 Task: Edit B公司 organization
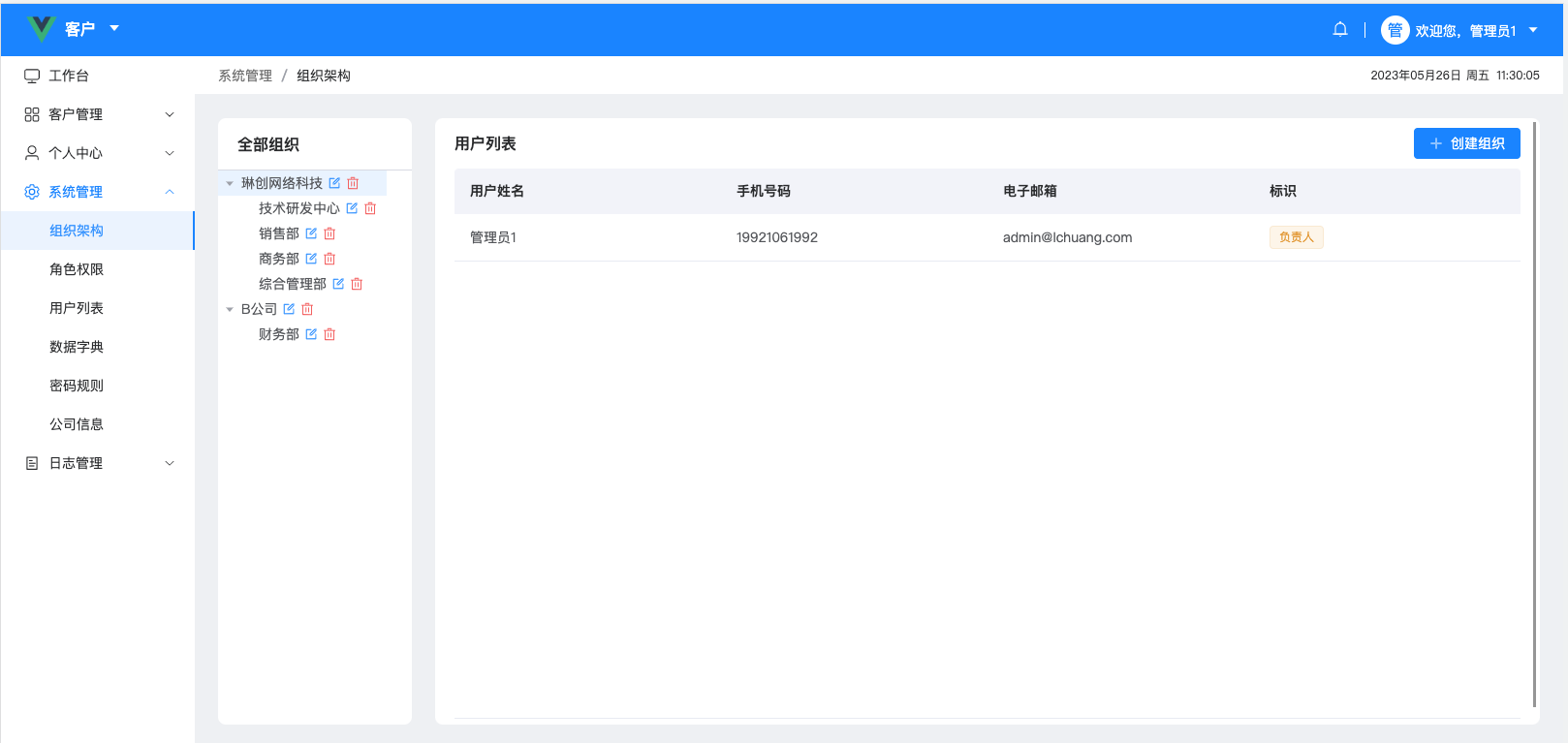[289, 309]
